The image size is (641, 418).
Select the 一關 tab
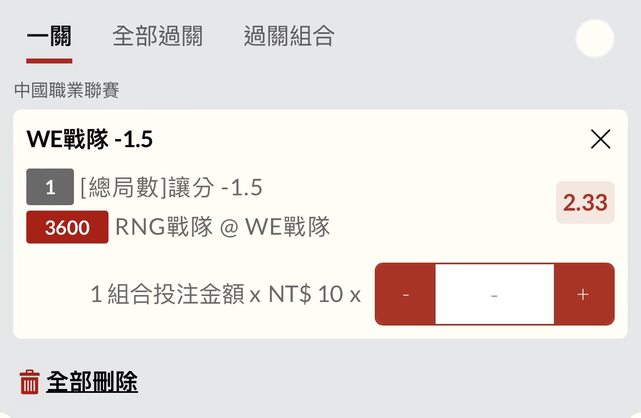click(49, 37)
